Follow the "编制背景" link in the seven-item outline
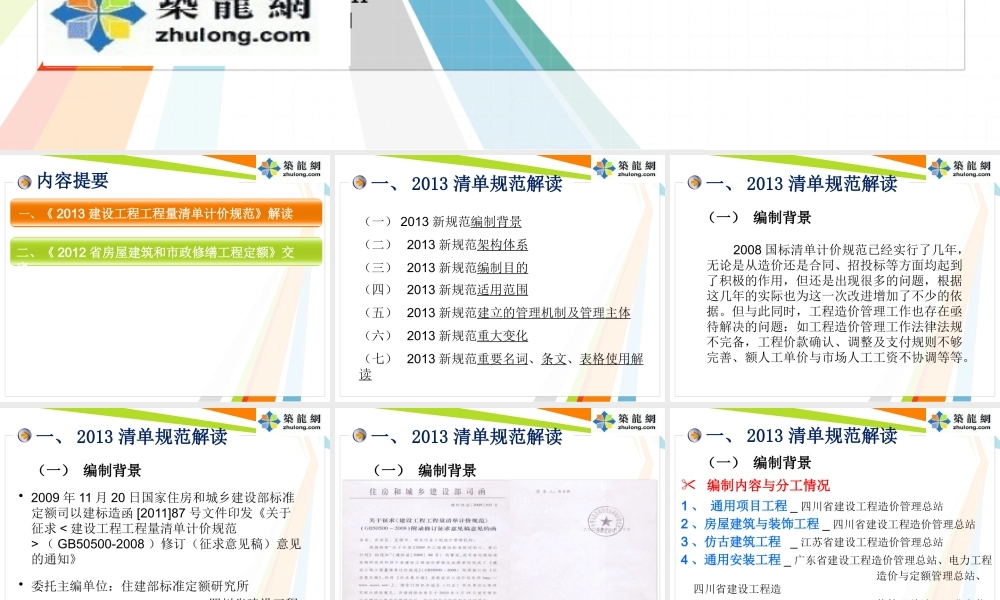The image size is (1000, 600). tap(496, 222)
